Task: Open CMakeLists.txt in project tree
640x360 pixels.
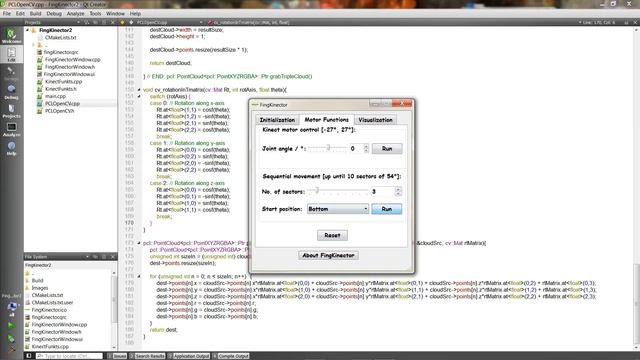Action: pos(60,38)
